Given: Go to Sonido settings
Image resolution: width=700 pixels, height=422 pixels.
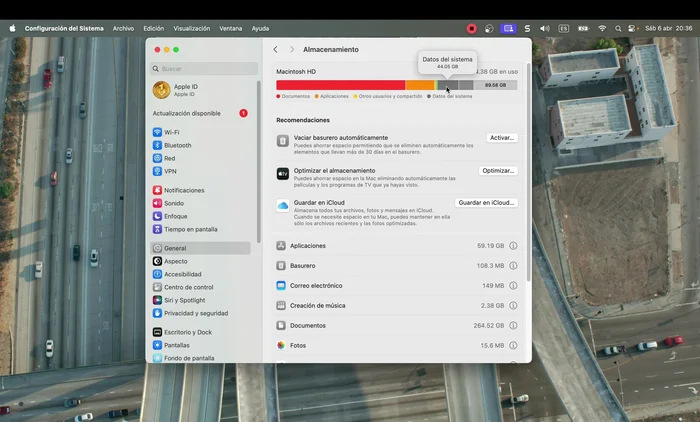Looking at the screenshot, I should coord(174,203).
